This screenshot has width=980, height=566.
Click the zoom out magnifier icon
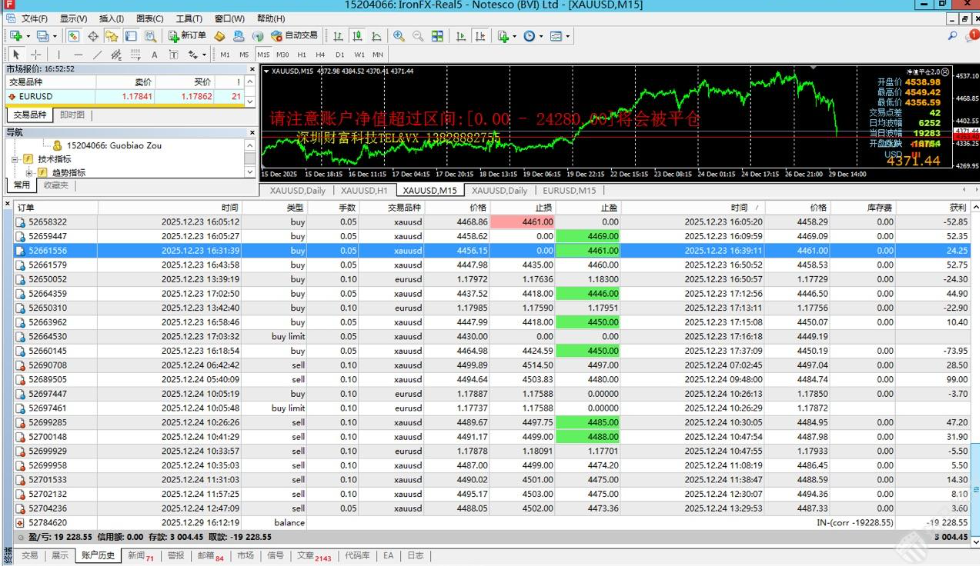418,36
